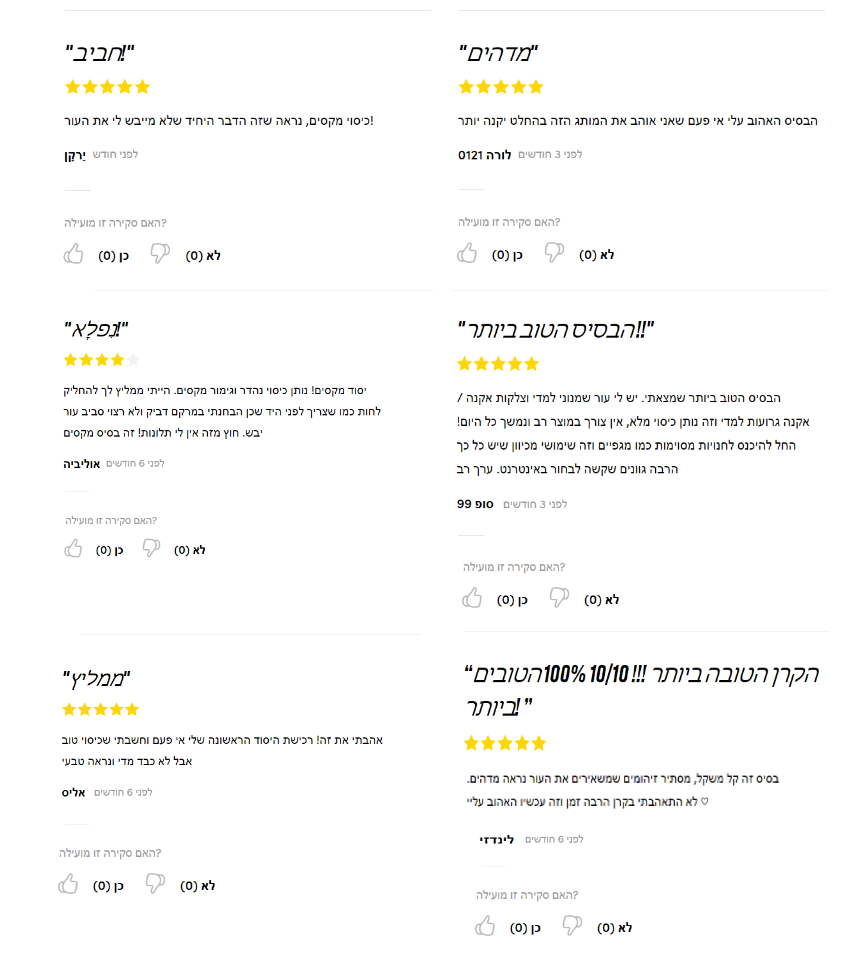Click "לא (0)" under לינדזי's review

(x=614, y=928)
